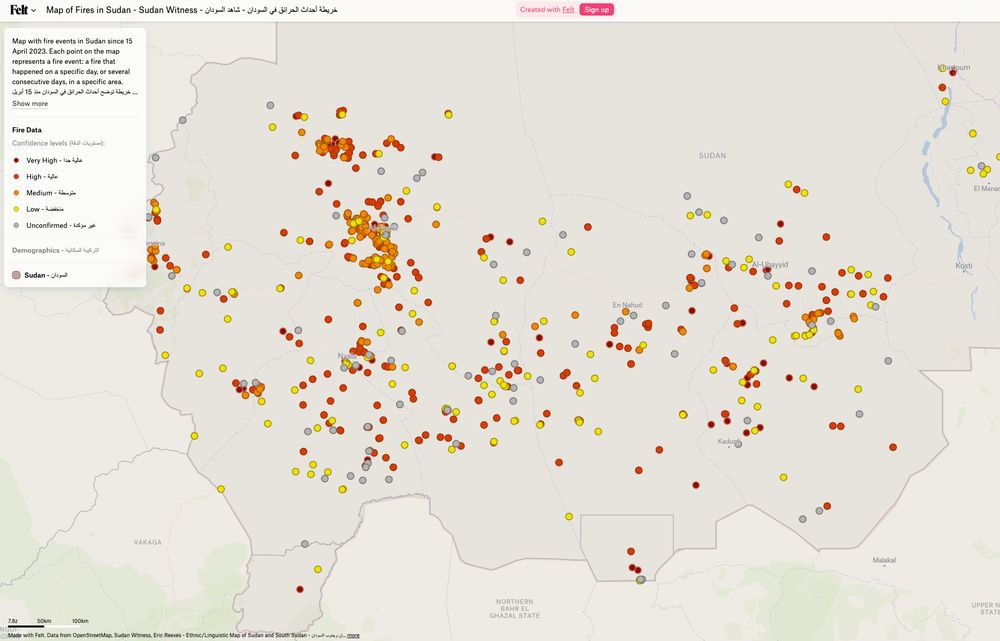Image resolution: width=1000 pixels, height=641 pixels.
Task: Click the 'NORTHERN BAHR EL GHAZAL STATE' label
Action: (x=515, y=608)
